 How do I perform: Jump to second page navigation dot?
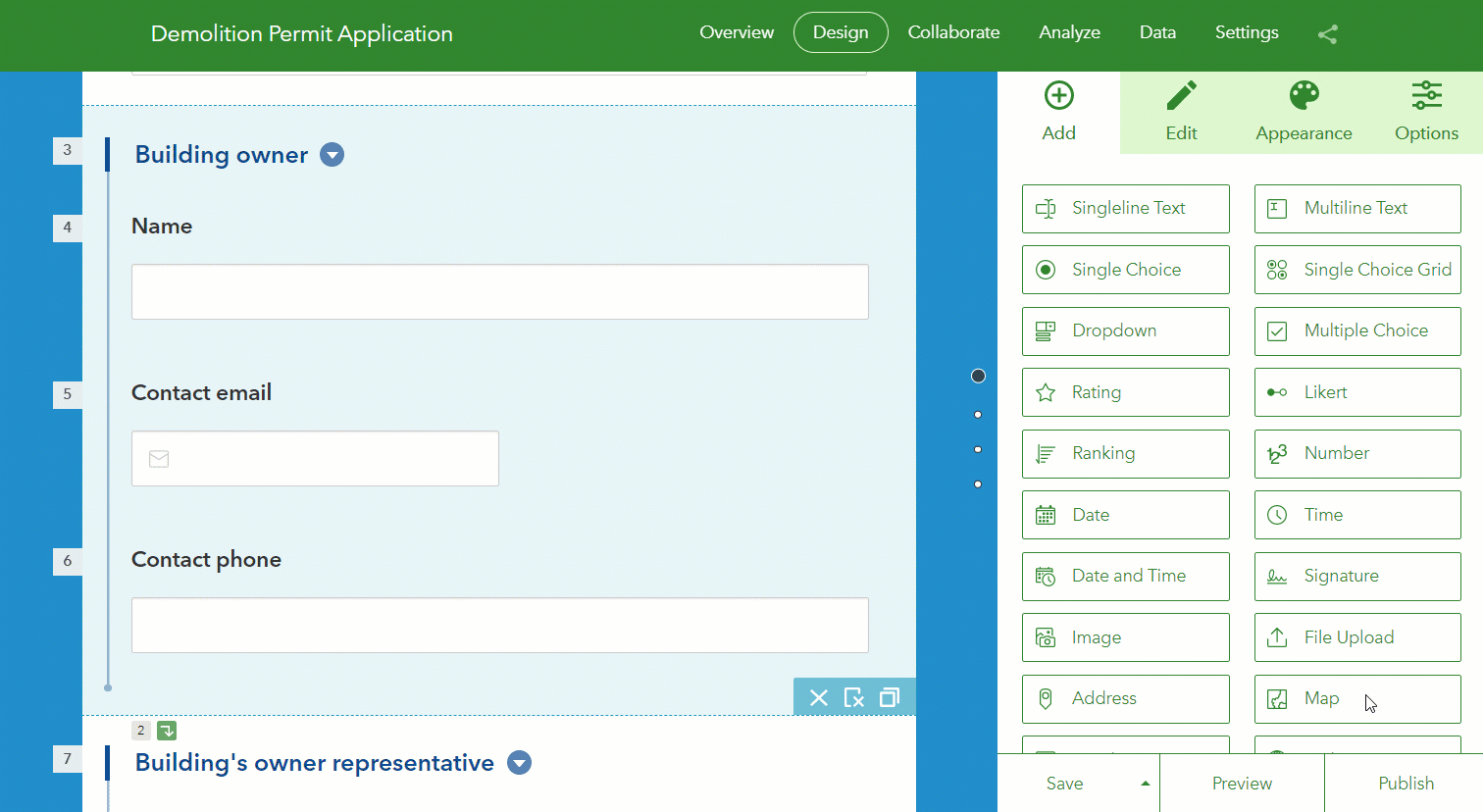pos(978,415)
